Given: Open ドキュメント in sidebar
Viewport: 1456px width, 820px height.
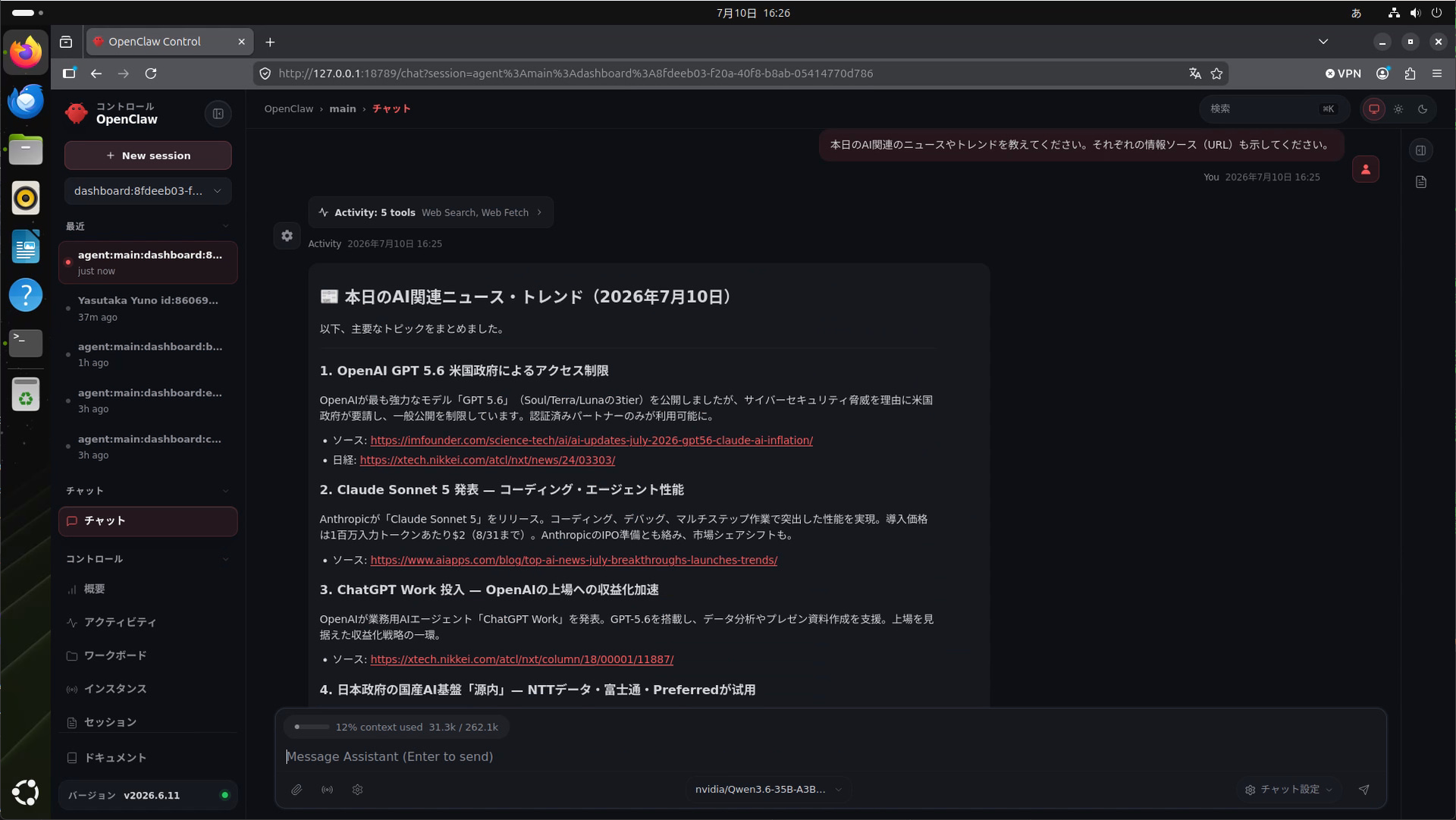Looking at the screenshot, I should (148, 758).
